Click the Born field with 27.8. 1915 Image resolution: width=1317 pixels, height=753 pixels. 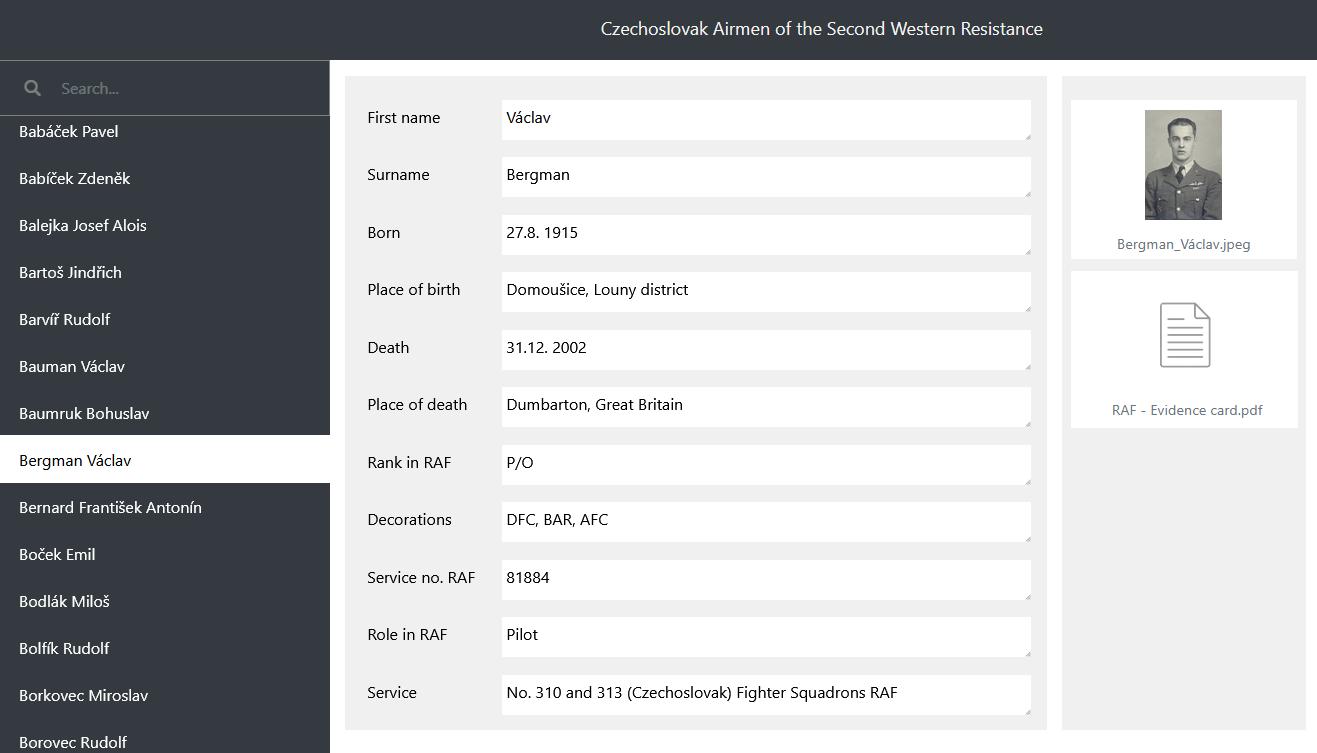click(766, 235)
